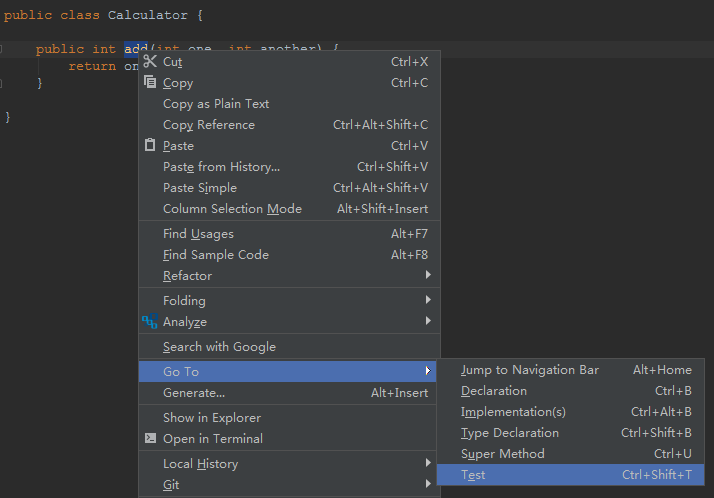Click the Open in Terminal icon
Viewport: 714px width, 498px height.
point(150,438)
